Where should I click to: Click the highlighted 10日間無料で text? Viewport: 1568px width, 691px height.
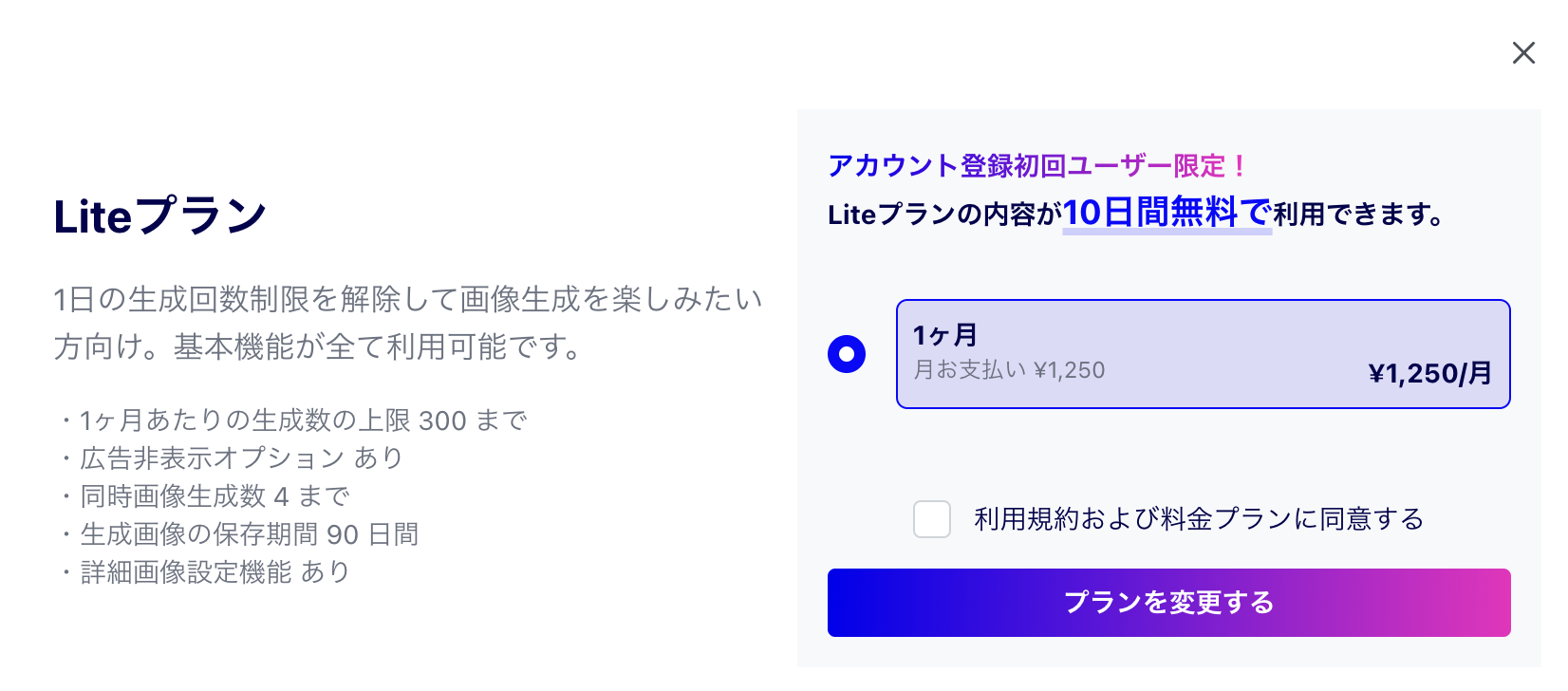pyautogui.click(x=1167, y=213)
